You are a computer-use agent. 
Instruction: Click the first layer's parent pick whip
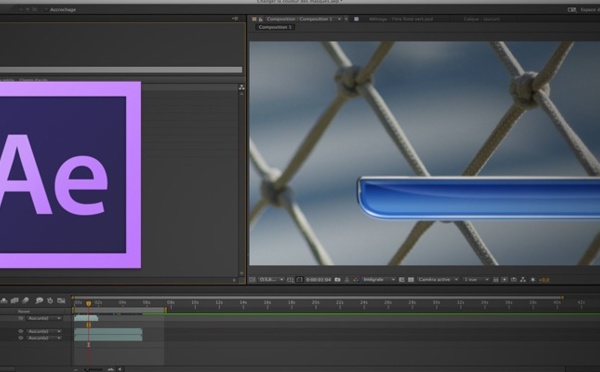(21, 318)
